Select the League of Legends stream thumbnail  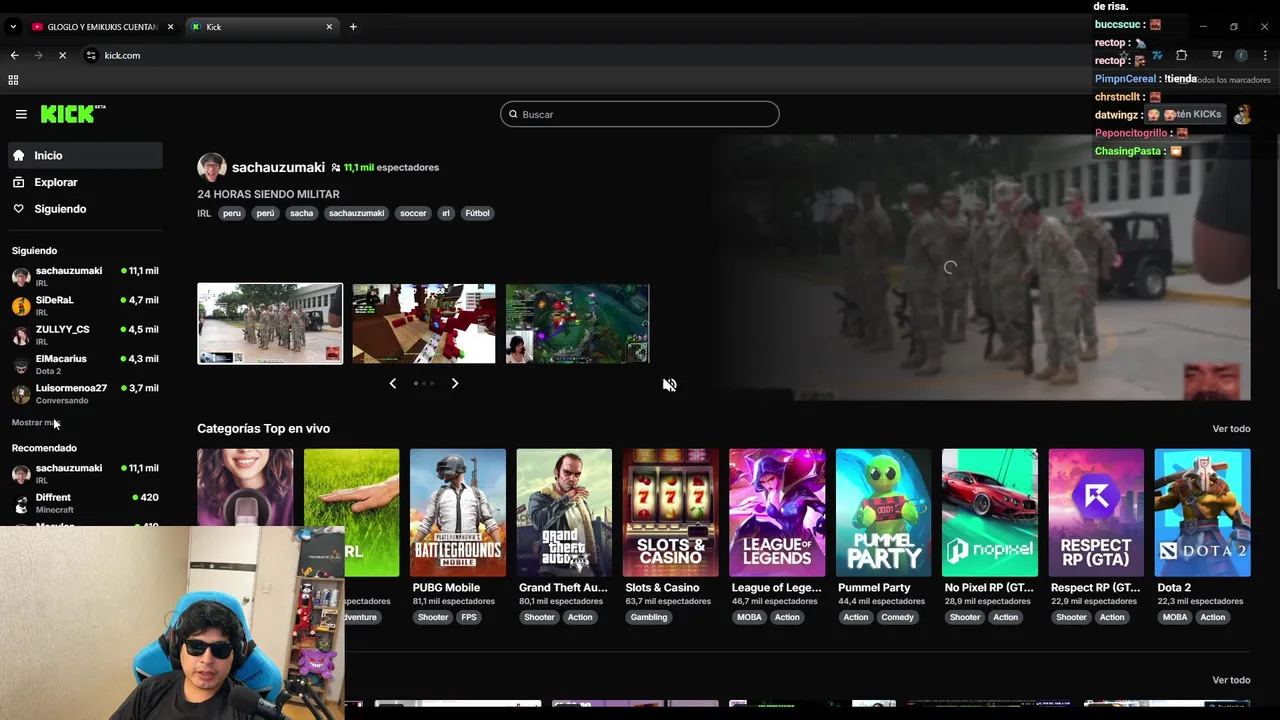click(x=577, y=323)
